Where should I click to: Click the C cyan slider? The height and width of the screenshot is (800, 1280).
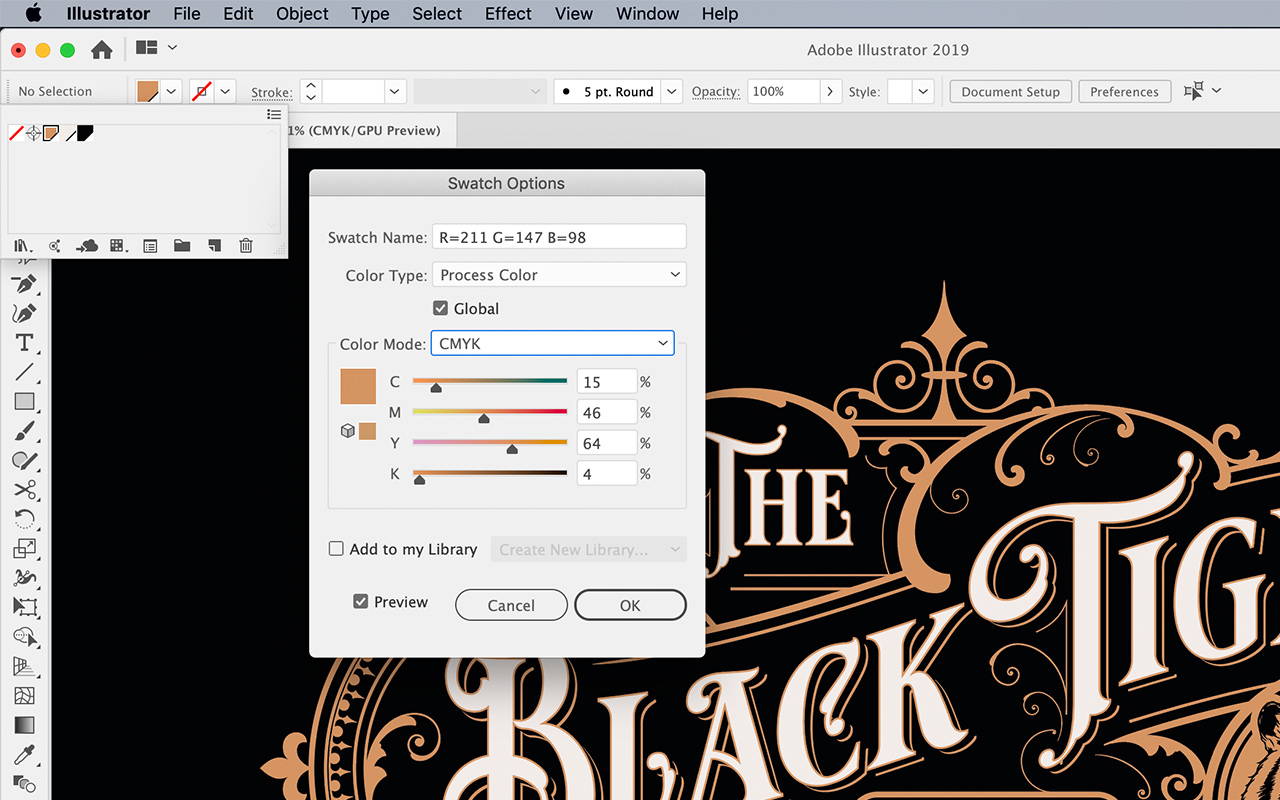pyautogui.click(x=490, y=382)
